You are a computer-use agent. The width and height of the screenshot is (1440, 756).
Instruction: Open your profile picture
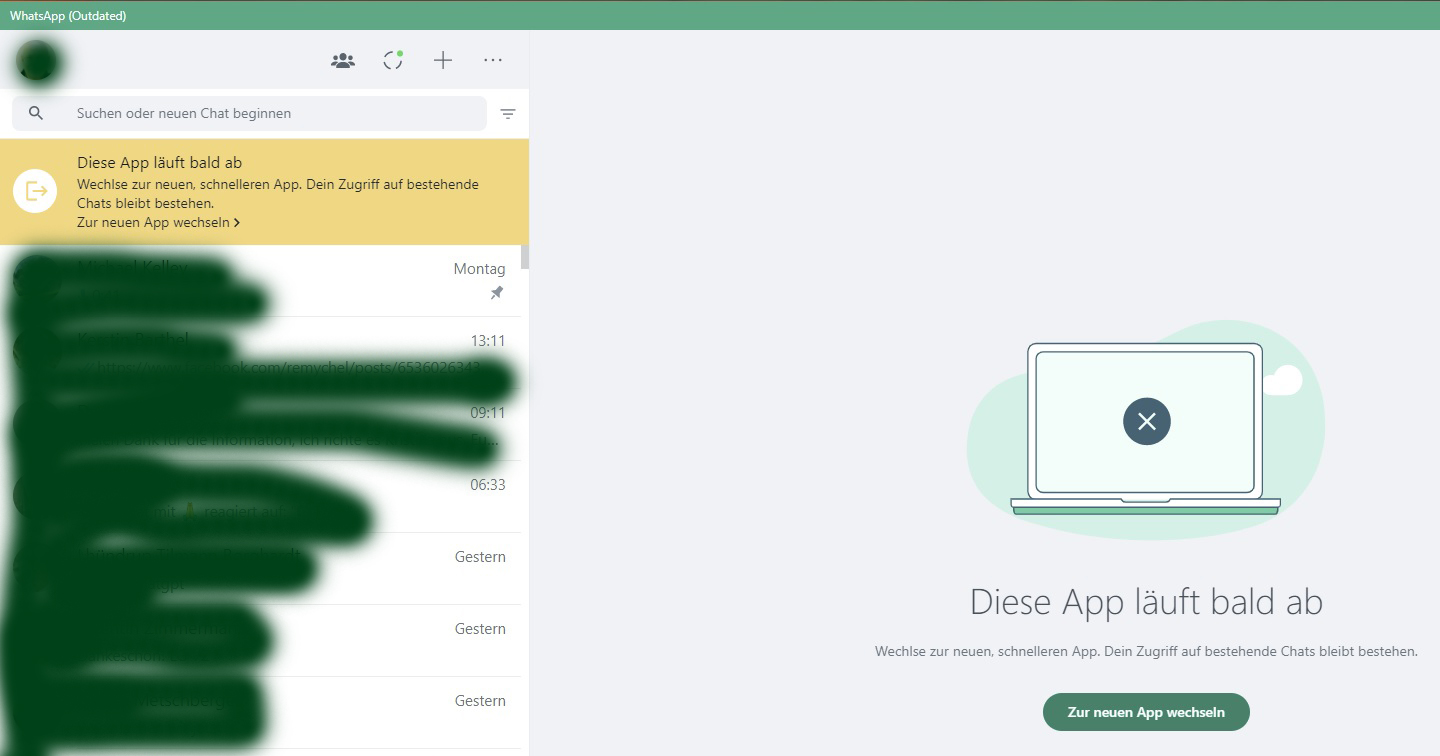[36, 60]
